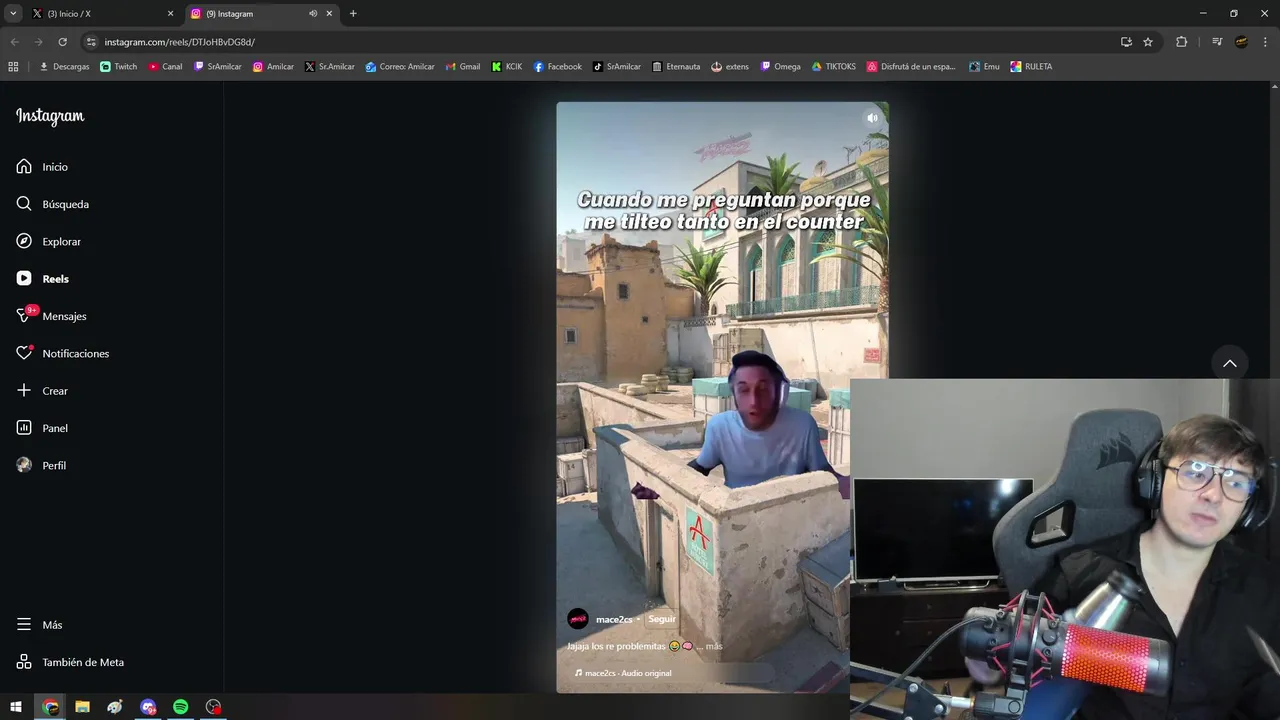Expand reel caption with más
This screenshot has height=720, width=1280.
(x=714, y=646)
